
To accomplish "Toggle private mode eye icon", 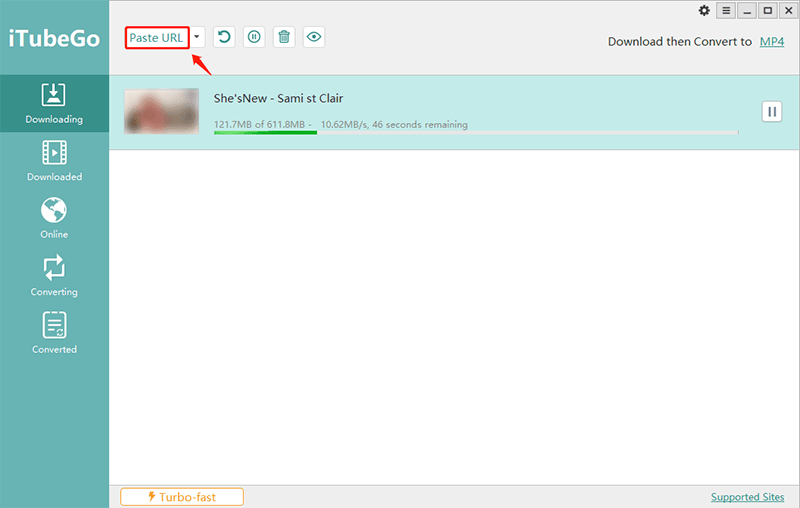I will [x=314, y=37].
